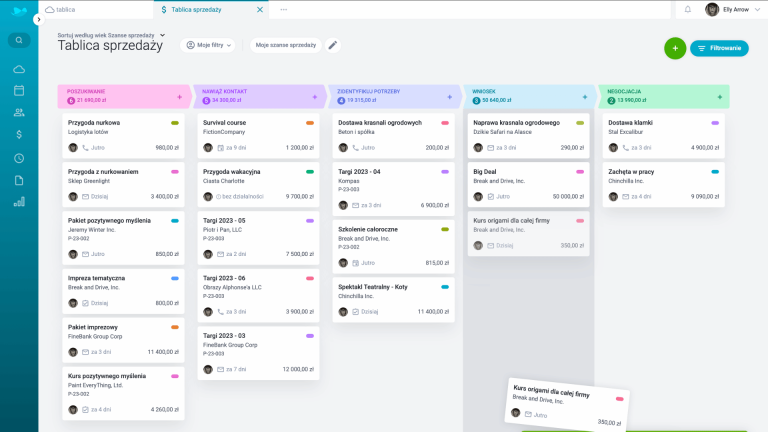Expand the sort by Szanse sprzedaży dropdown

[x=162, y=35]
